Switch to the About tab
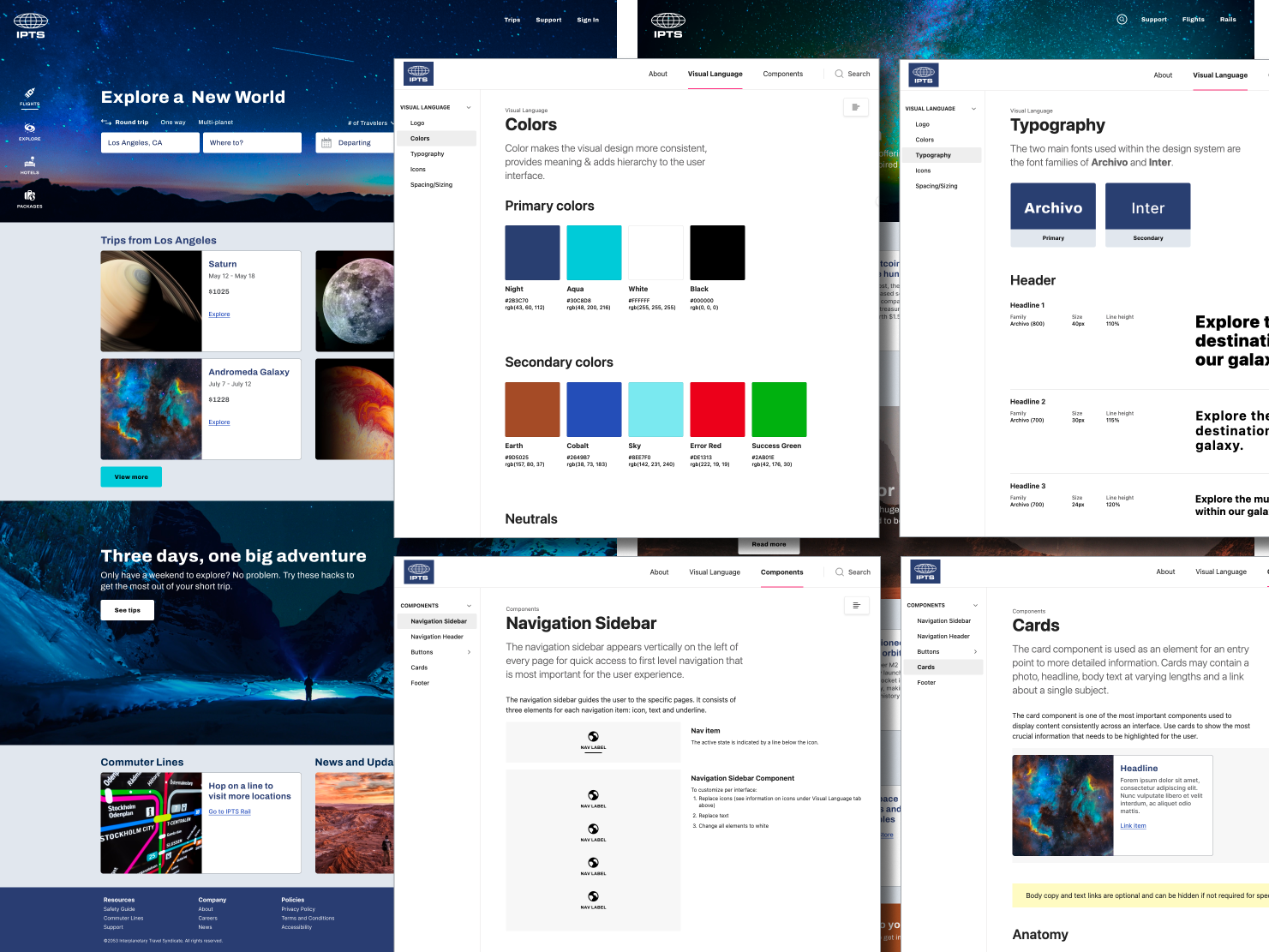 657,74
